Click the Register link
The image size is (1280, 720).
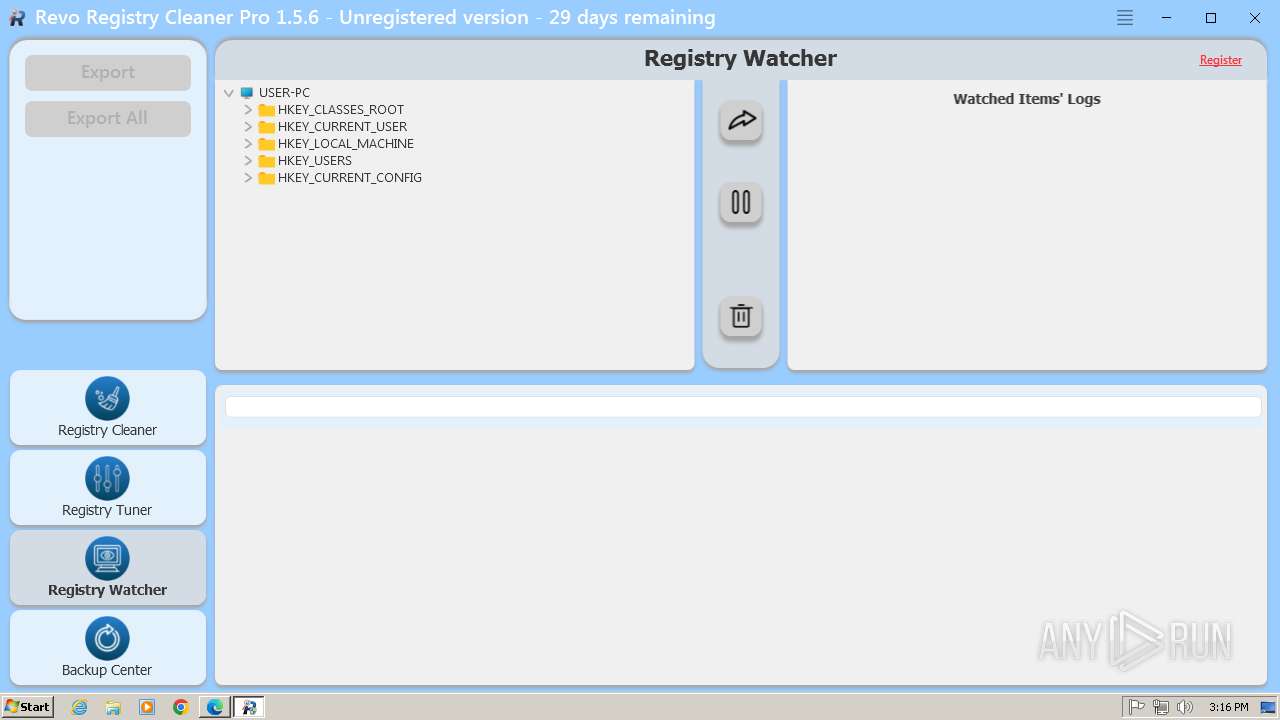click(x=1221, y=60)
